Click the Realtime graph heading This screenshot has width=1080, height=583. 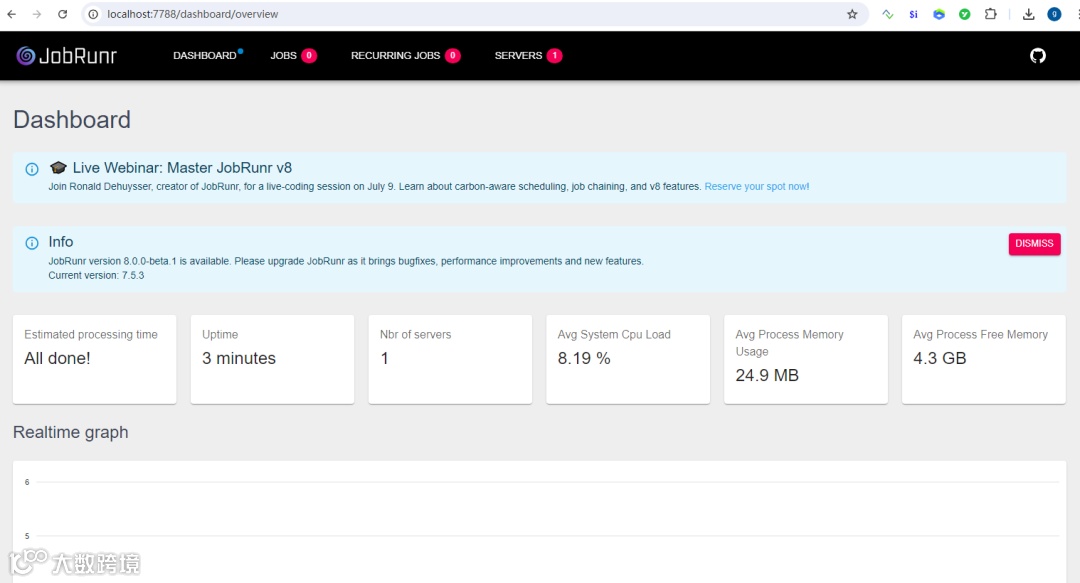(x=70, y=432)
